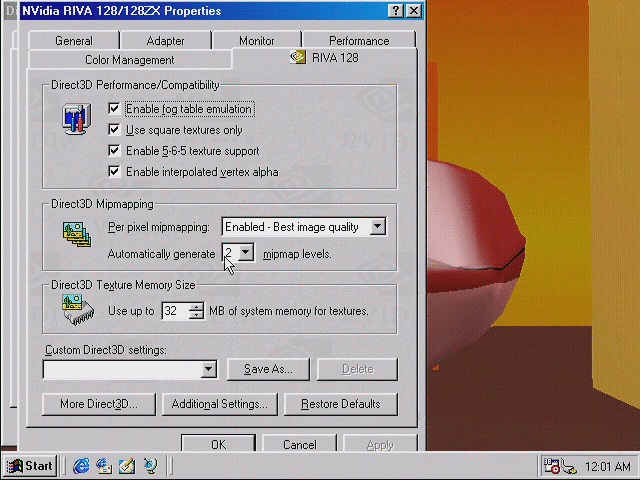The image size is (640, 480).
Task: Click the Automatically generate label
Action: pyautogui.click(x=161, y=254)
